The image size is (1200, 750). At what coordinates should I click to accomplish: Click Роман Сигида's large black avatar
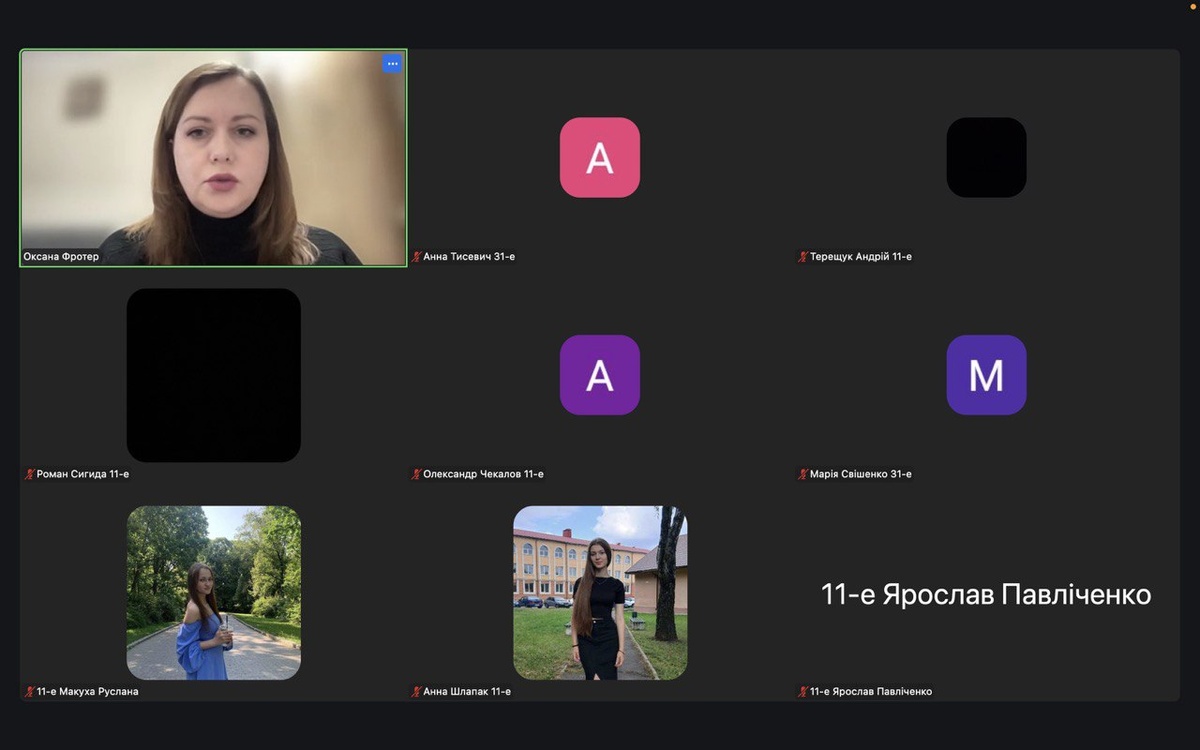(213, 375)
